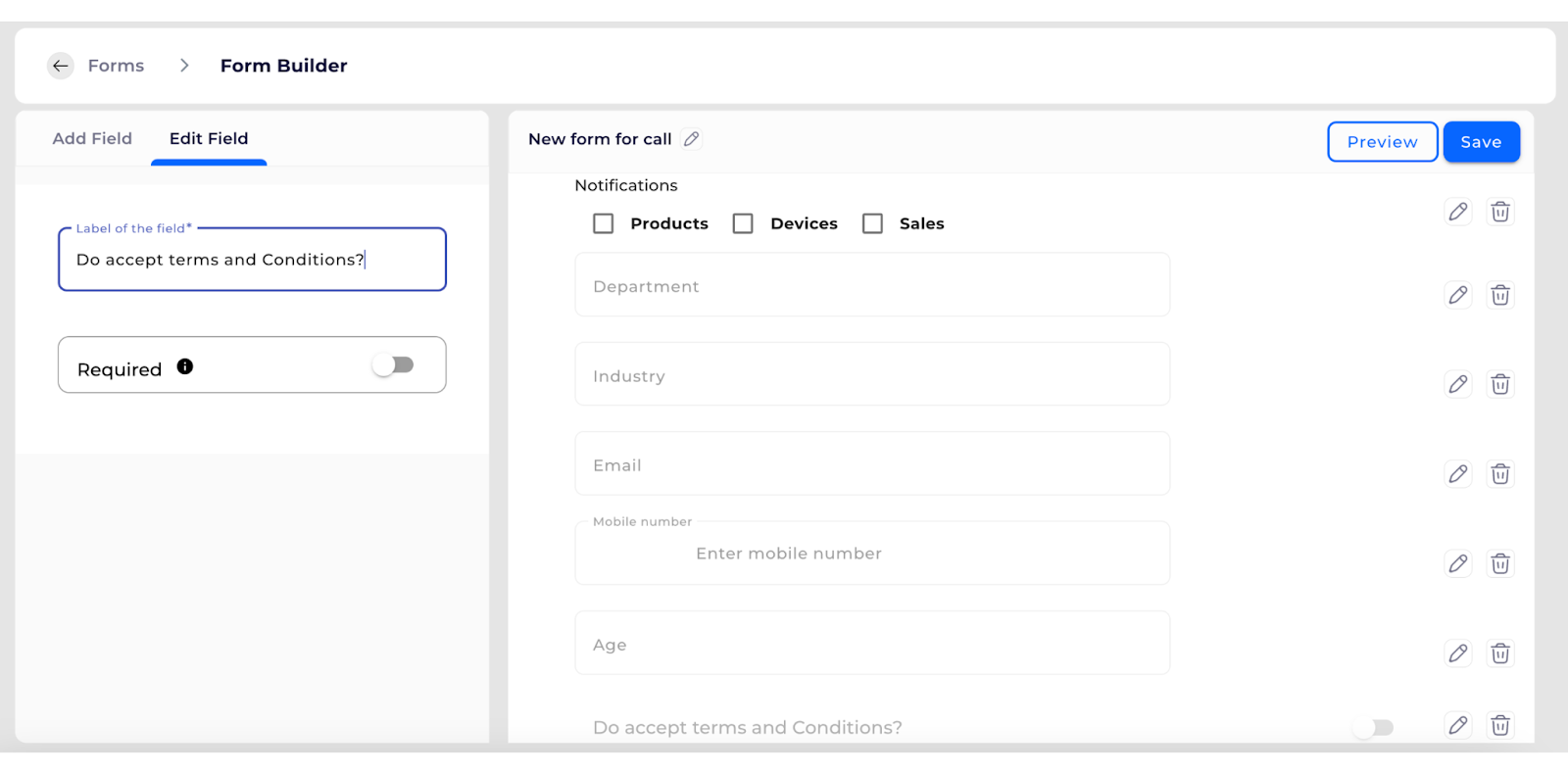Click the back arrow next to Forms

(x=61, y=66)
